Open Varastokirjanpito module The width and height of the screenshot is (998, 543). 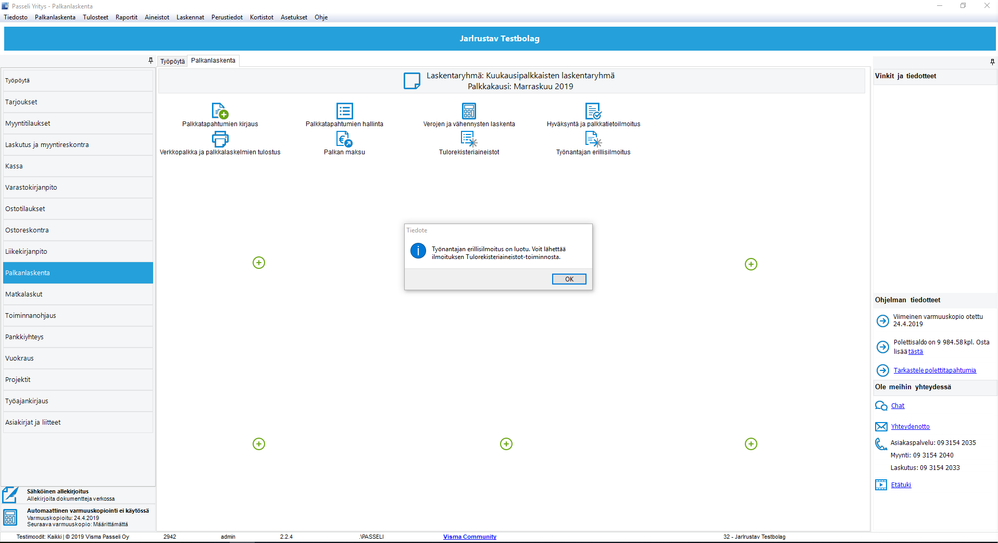click(x=78, y=187)
